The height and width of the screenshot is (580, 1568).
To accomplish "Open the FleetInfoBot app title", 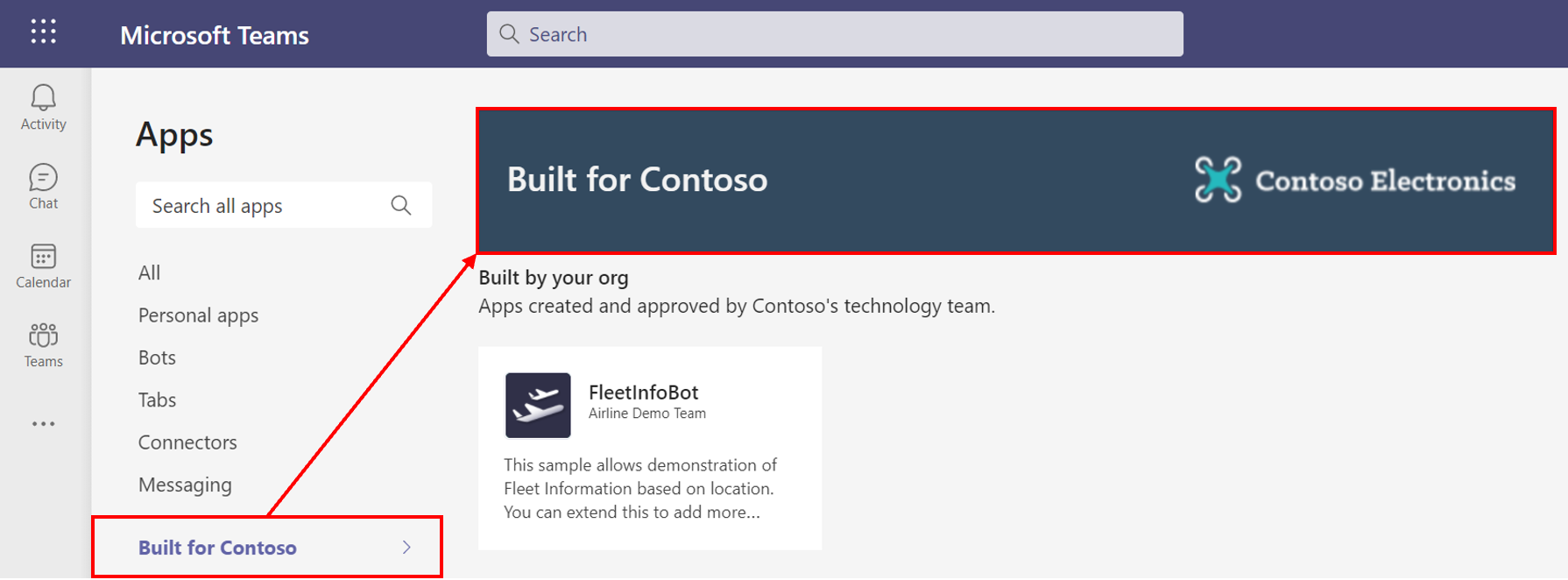I will 644,392.
